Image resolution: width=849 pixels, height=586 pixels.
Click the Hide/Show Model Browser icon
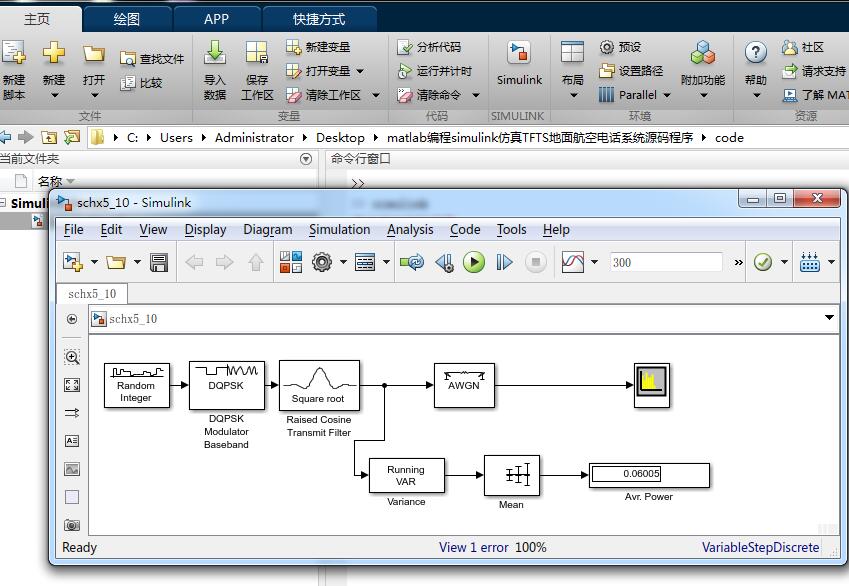[72, 319]
